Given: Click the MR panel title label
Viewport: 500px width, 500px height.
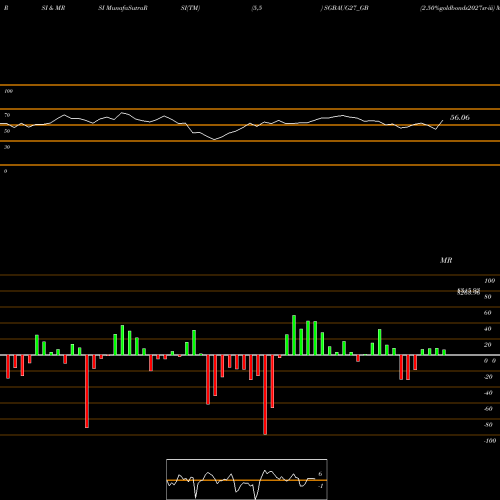Looking at the screenshot, I should (446, 260).
